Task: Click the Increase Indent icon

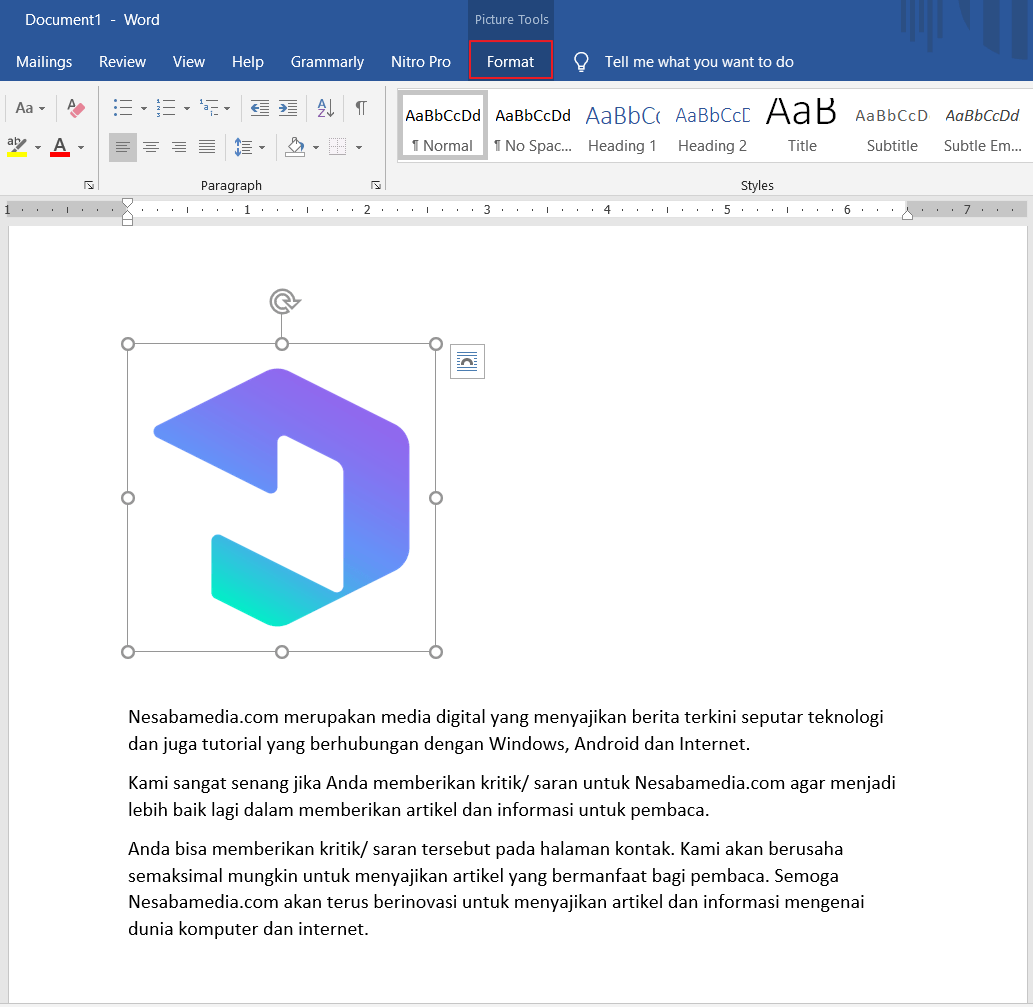Action: (288, 108)
